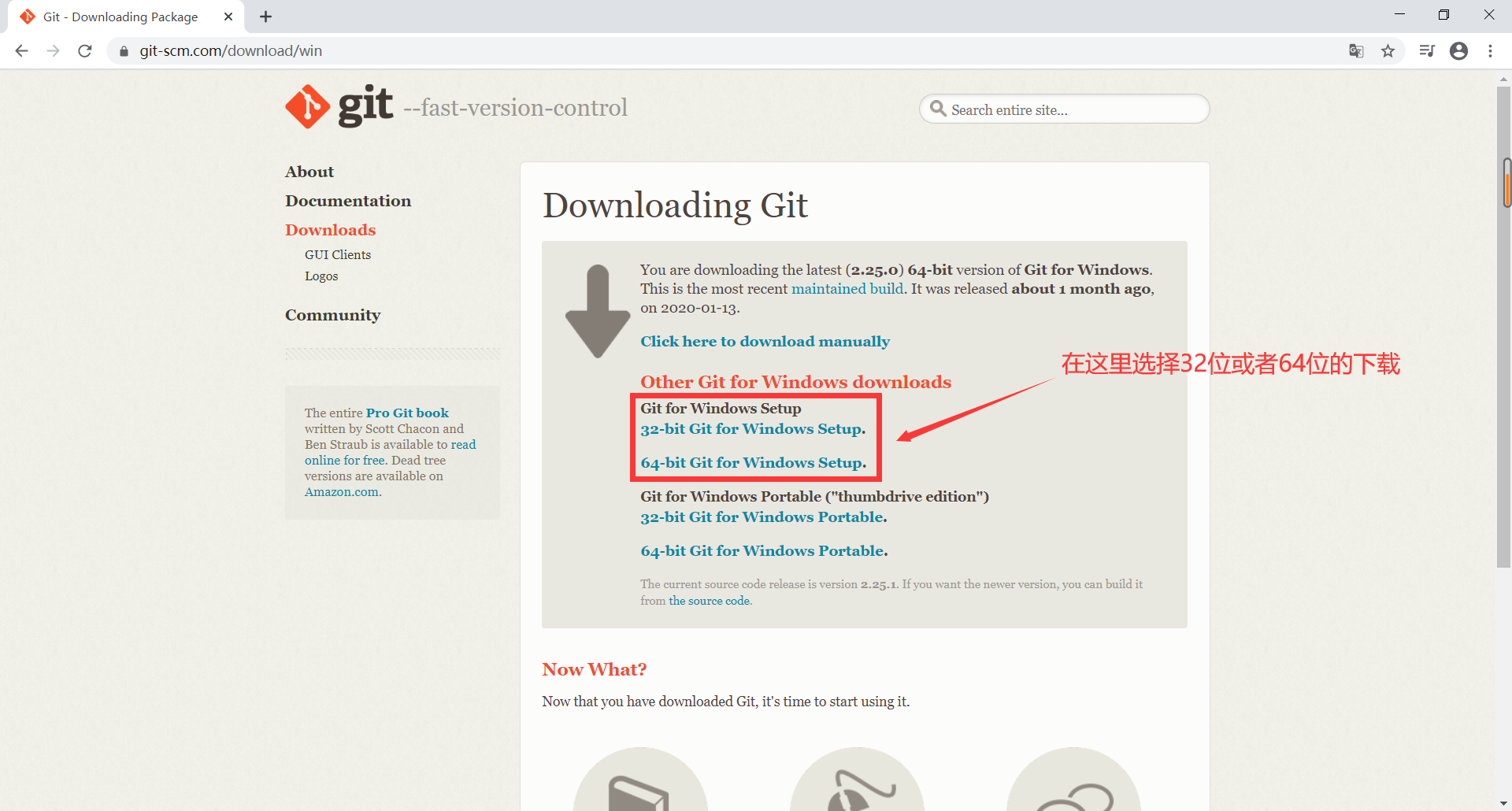Open Chrome's three-dot menu
This screenshot has height=811, width=1512.
tap(1490, 51)
